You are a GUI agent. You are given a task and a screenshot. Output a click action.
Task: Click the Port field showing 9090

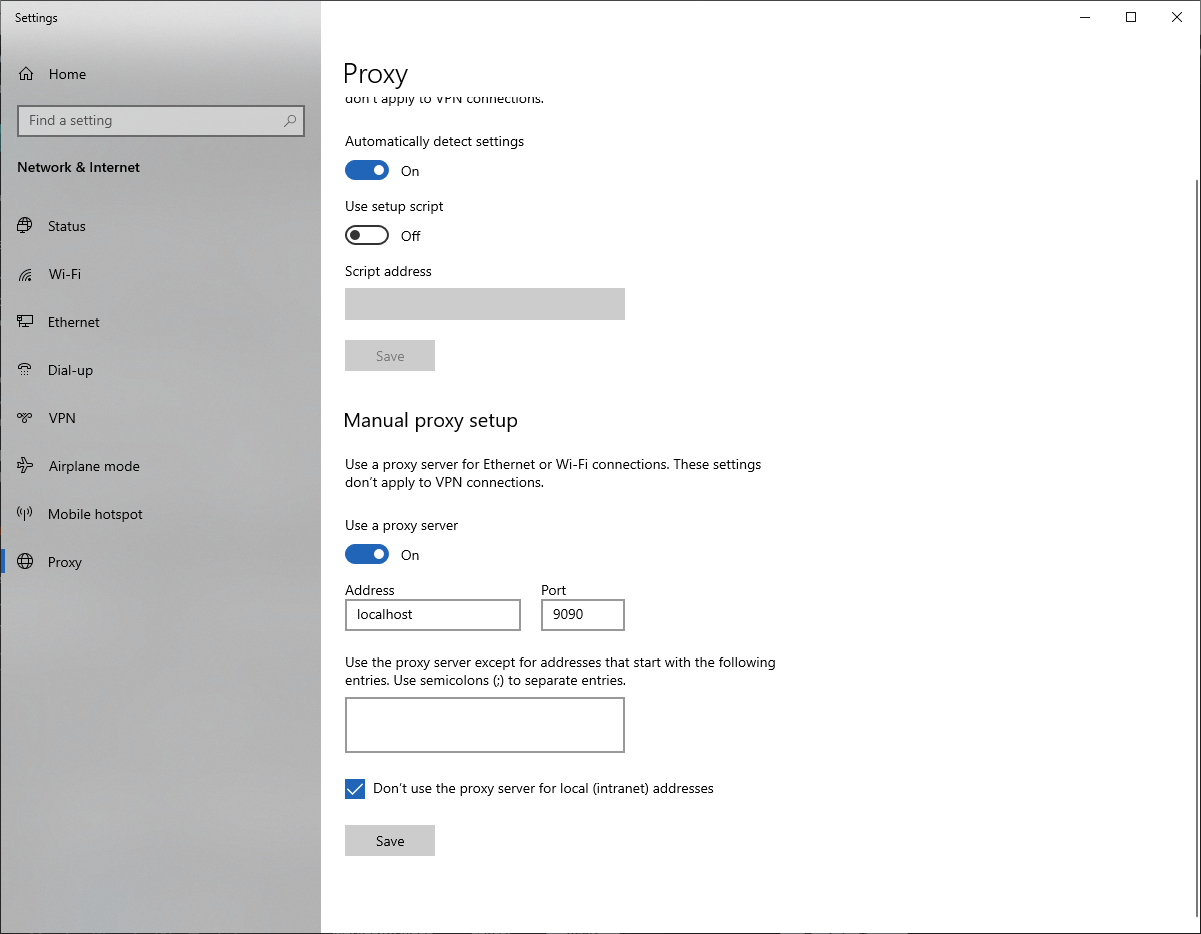[x=582, y=615]
